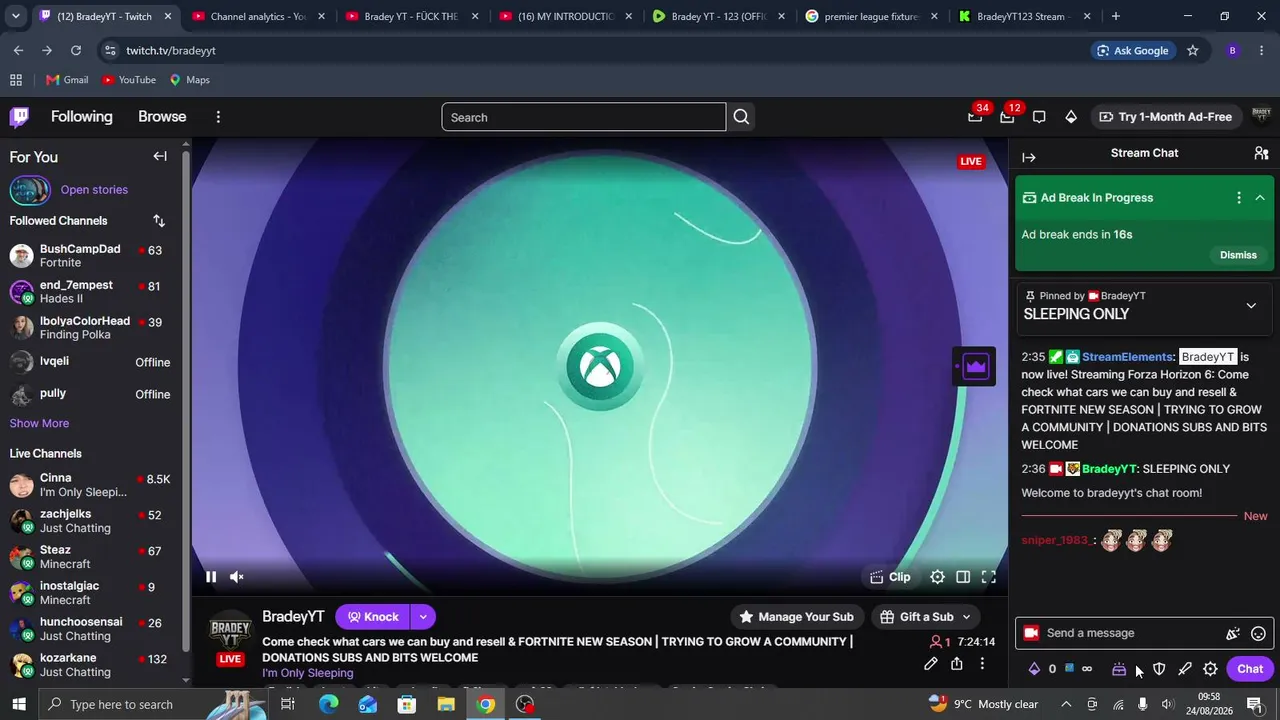Show More followed channels

[x=39, y=424]
